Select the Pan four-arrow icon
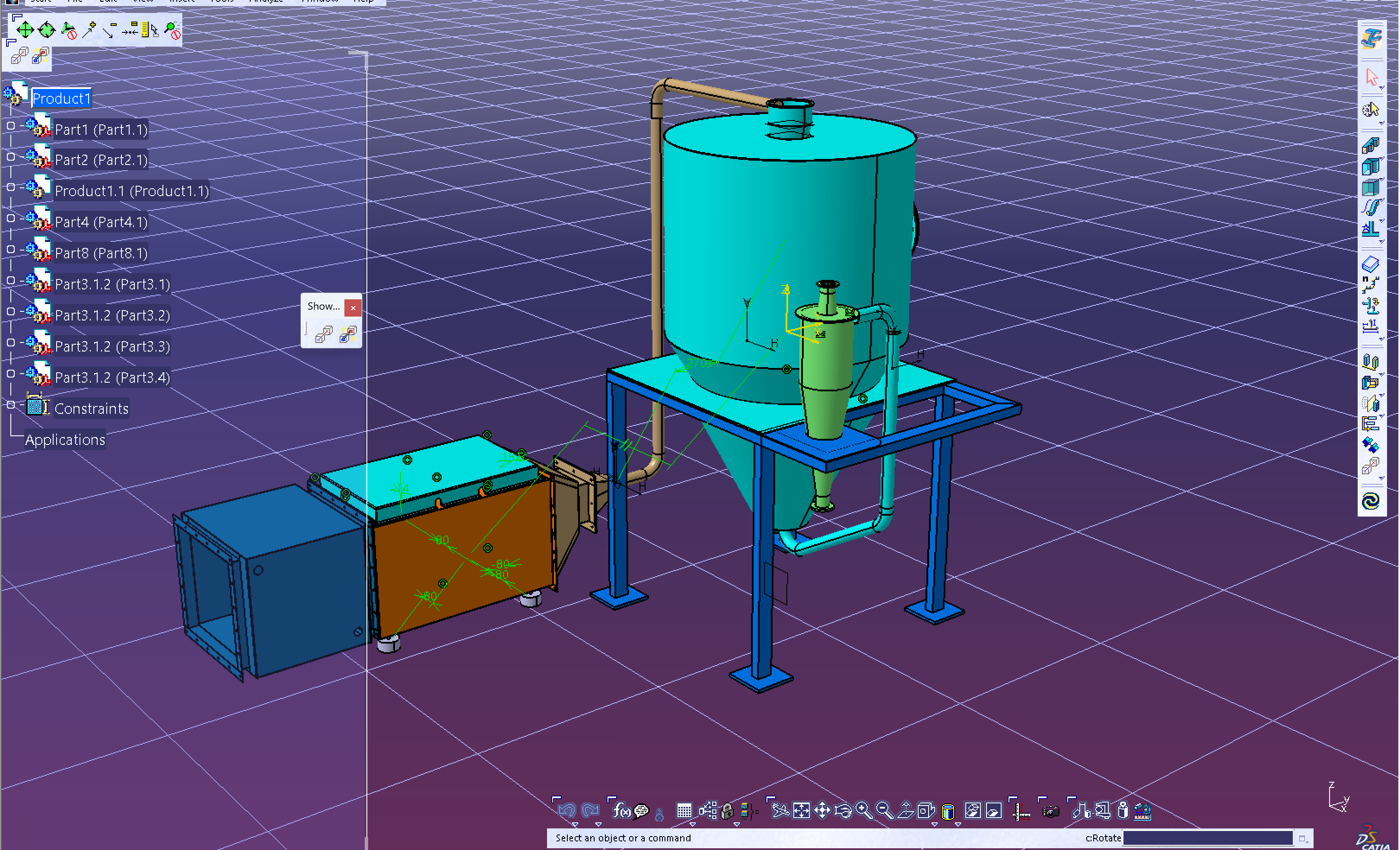The width and height of the screenshot is (1400, 850). [822, 811]
